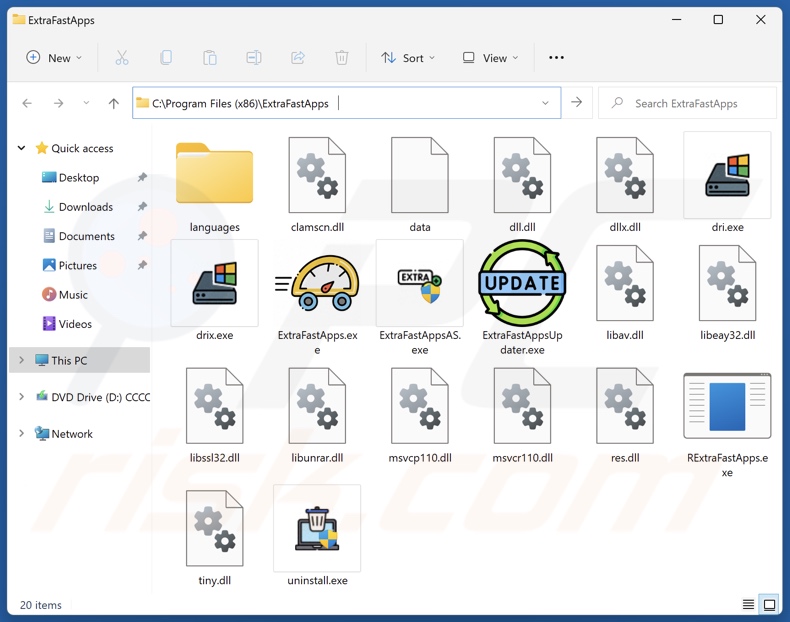Select the libunrar.dll file icon
Screen dimensions: 790x622
pyautogui.click(x=317, y=405)
